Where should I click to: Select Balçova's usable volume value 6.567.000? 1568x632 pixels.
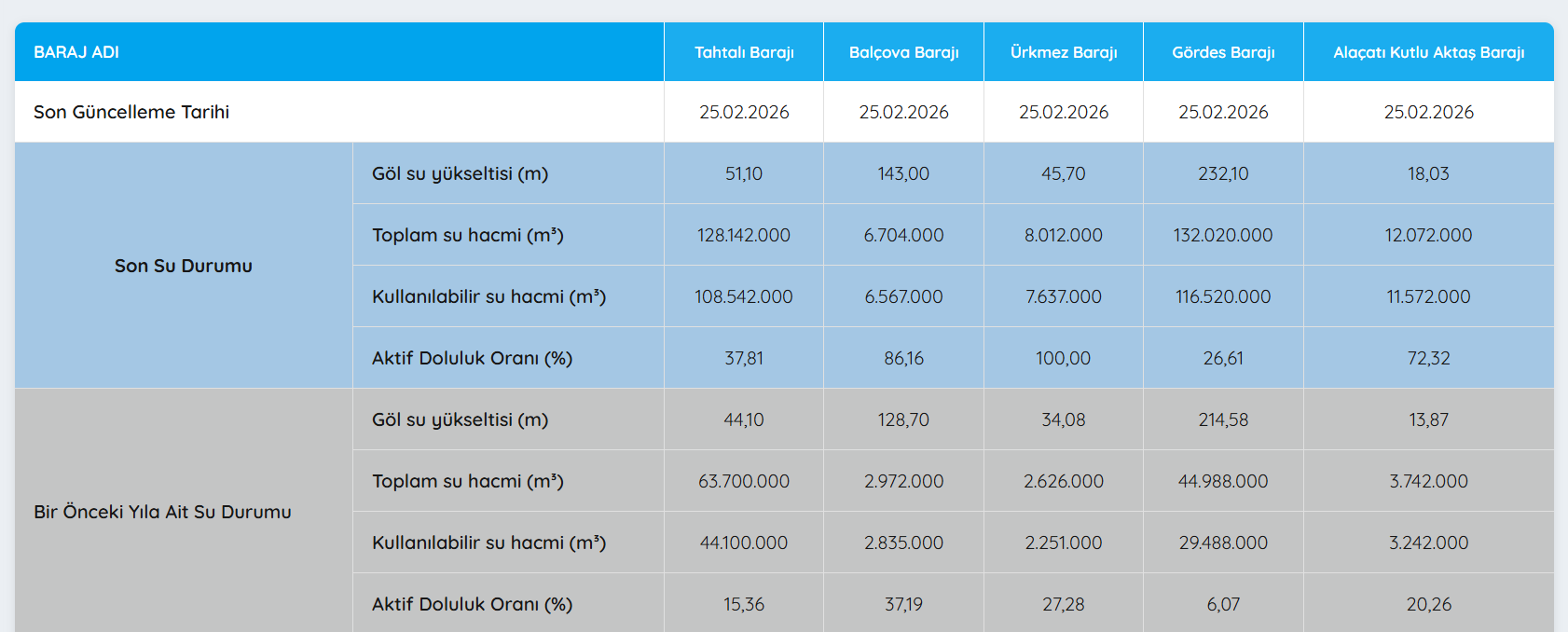tap(903, 296)
